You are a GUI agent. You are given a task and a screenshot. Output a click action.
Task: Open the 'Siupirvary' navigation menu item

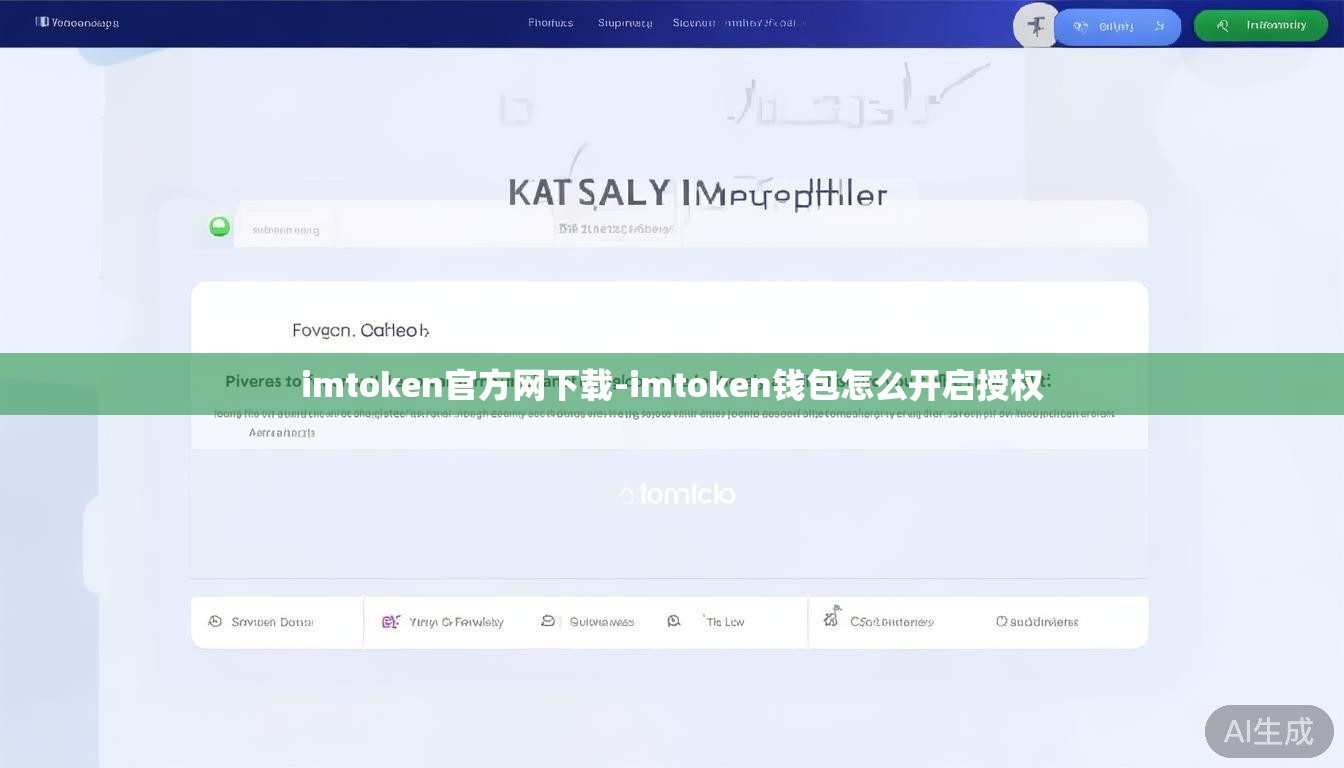click(625, 23)
